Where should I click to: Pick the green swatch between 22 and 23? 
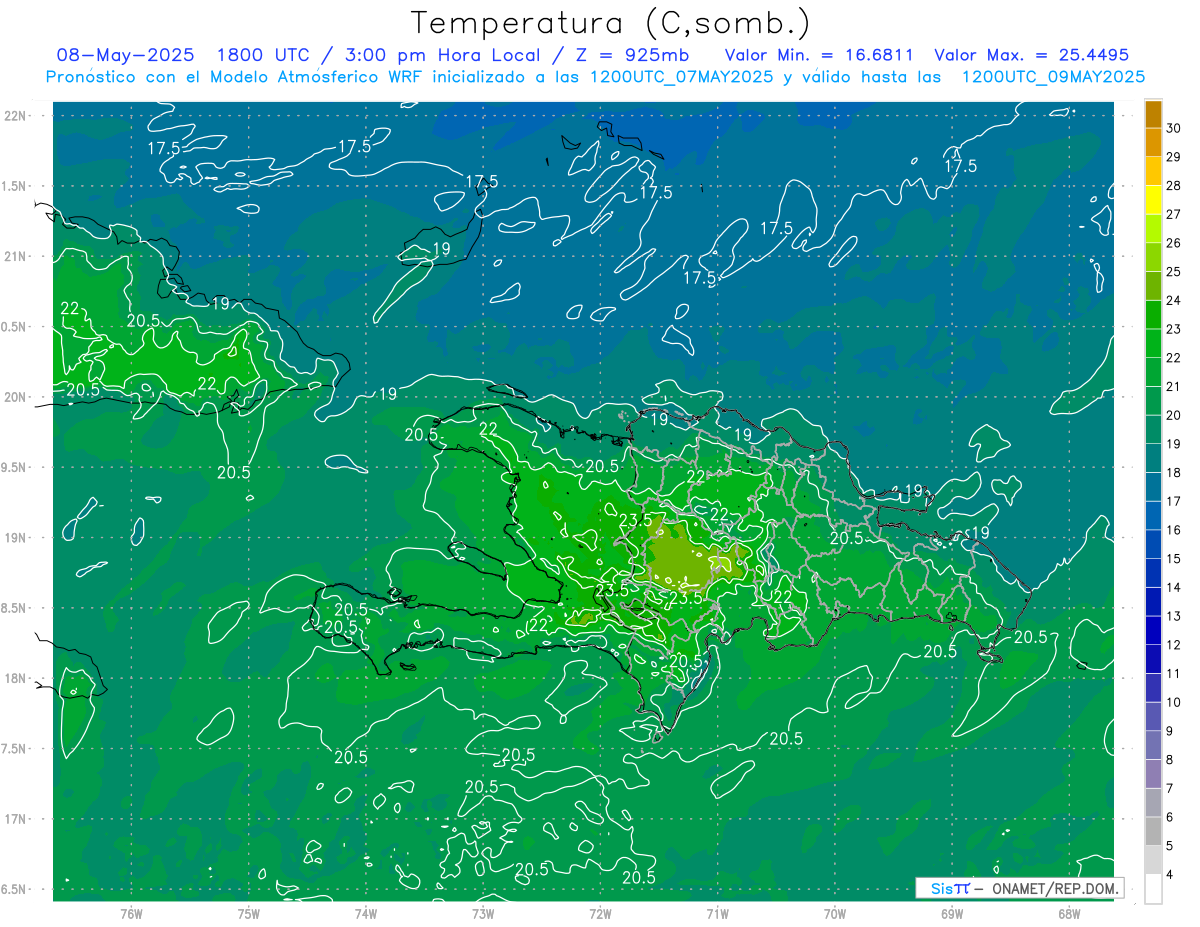point(1153,343)
